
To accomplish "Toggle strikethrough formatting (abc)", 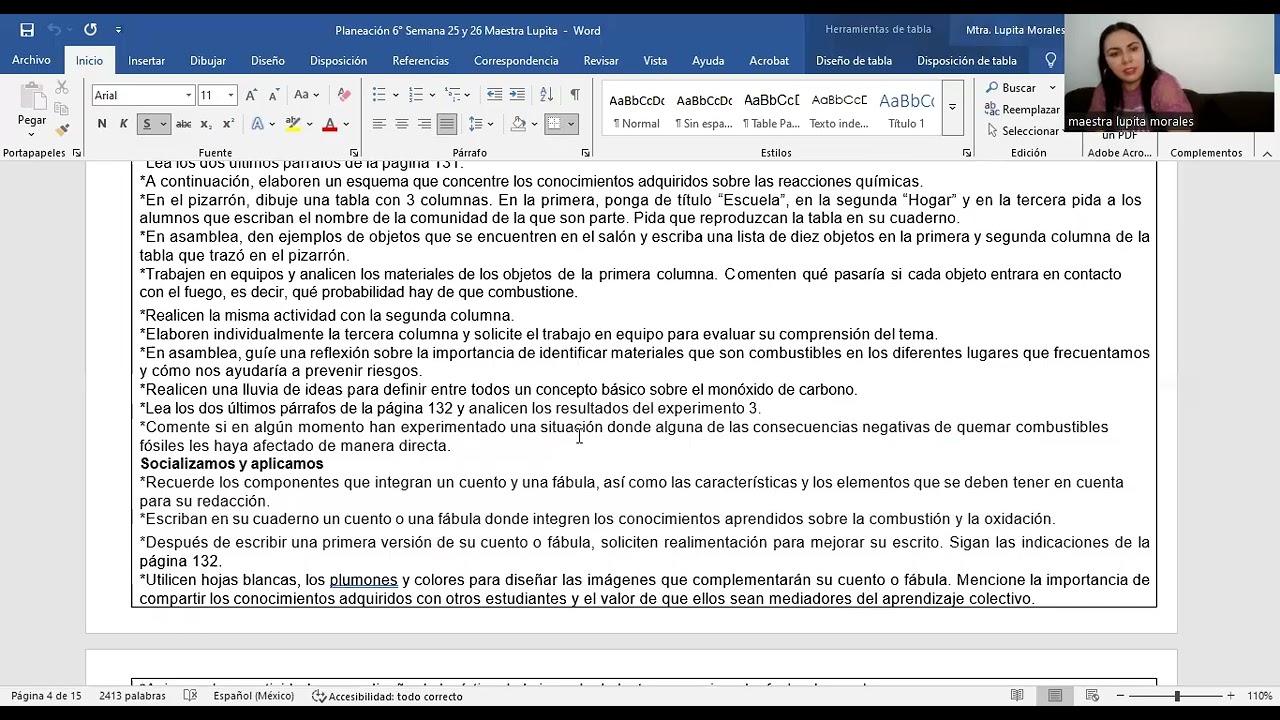I will click(183, 124).
